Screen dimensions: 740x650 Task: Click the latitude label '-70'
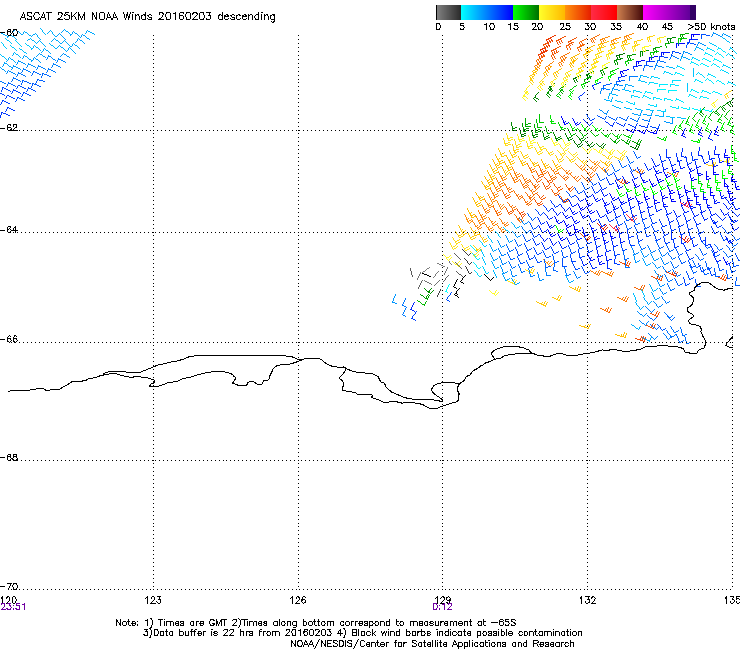tap(9, 587)
